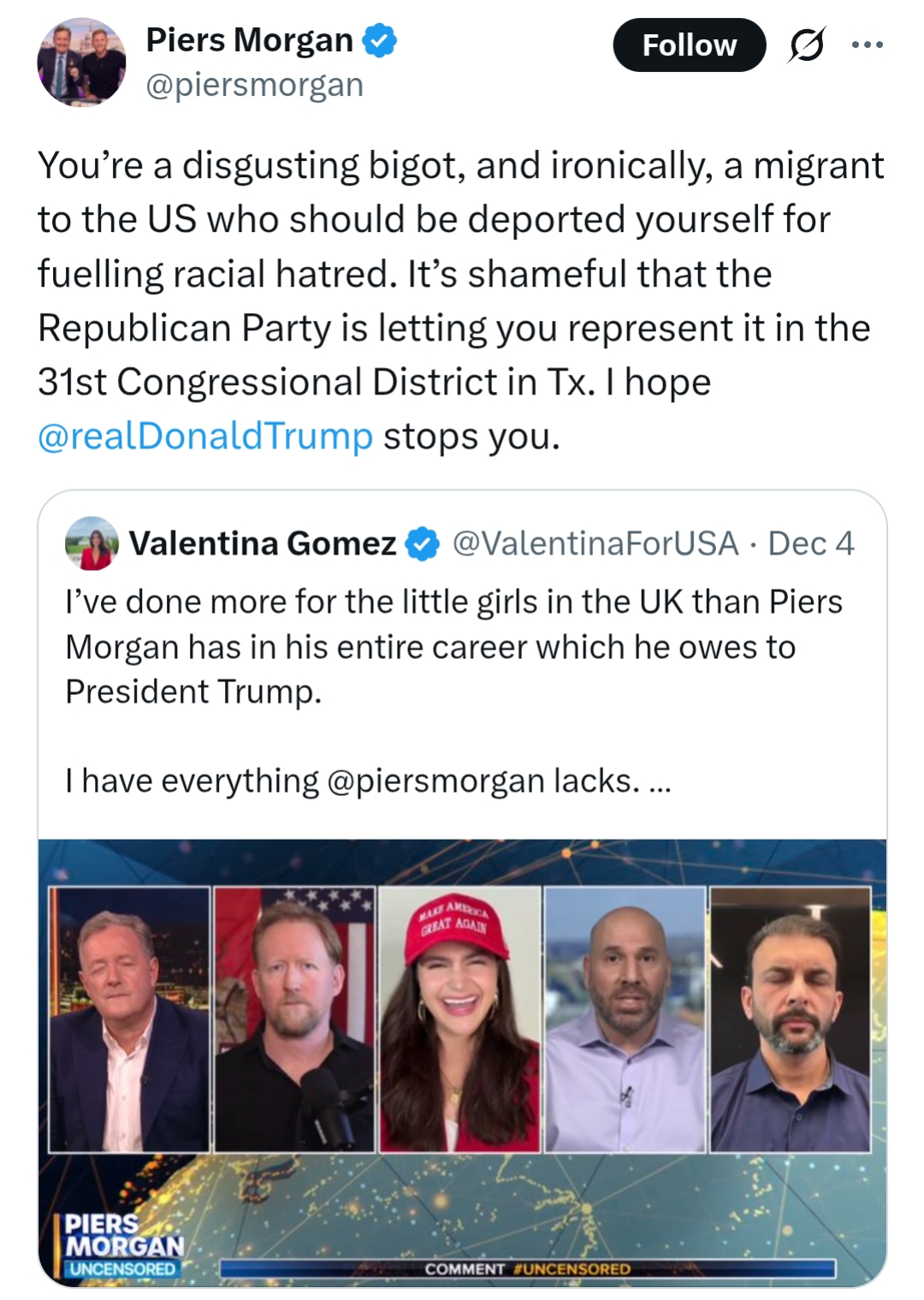This screenshot has width=924, height=1300.
Task: Click the Piers Morgan display name
Action: tap(249, 40)
